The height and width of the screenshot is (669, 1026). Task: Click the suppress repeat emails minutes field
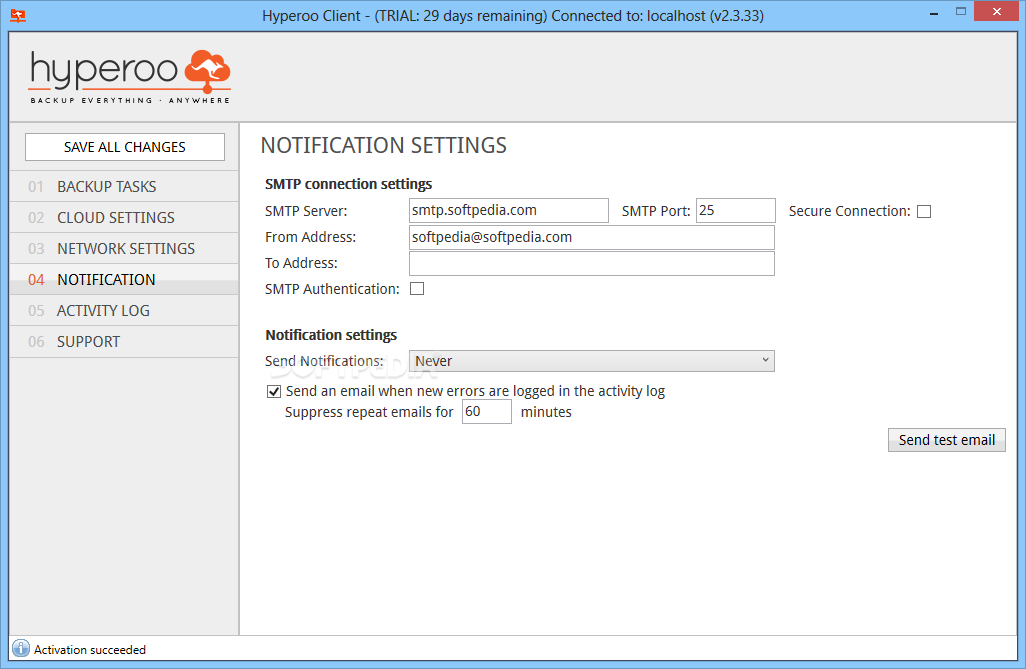486,412
